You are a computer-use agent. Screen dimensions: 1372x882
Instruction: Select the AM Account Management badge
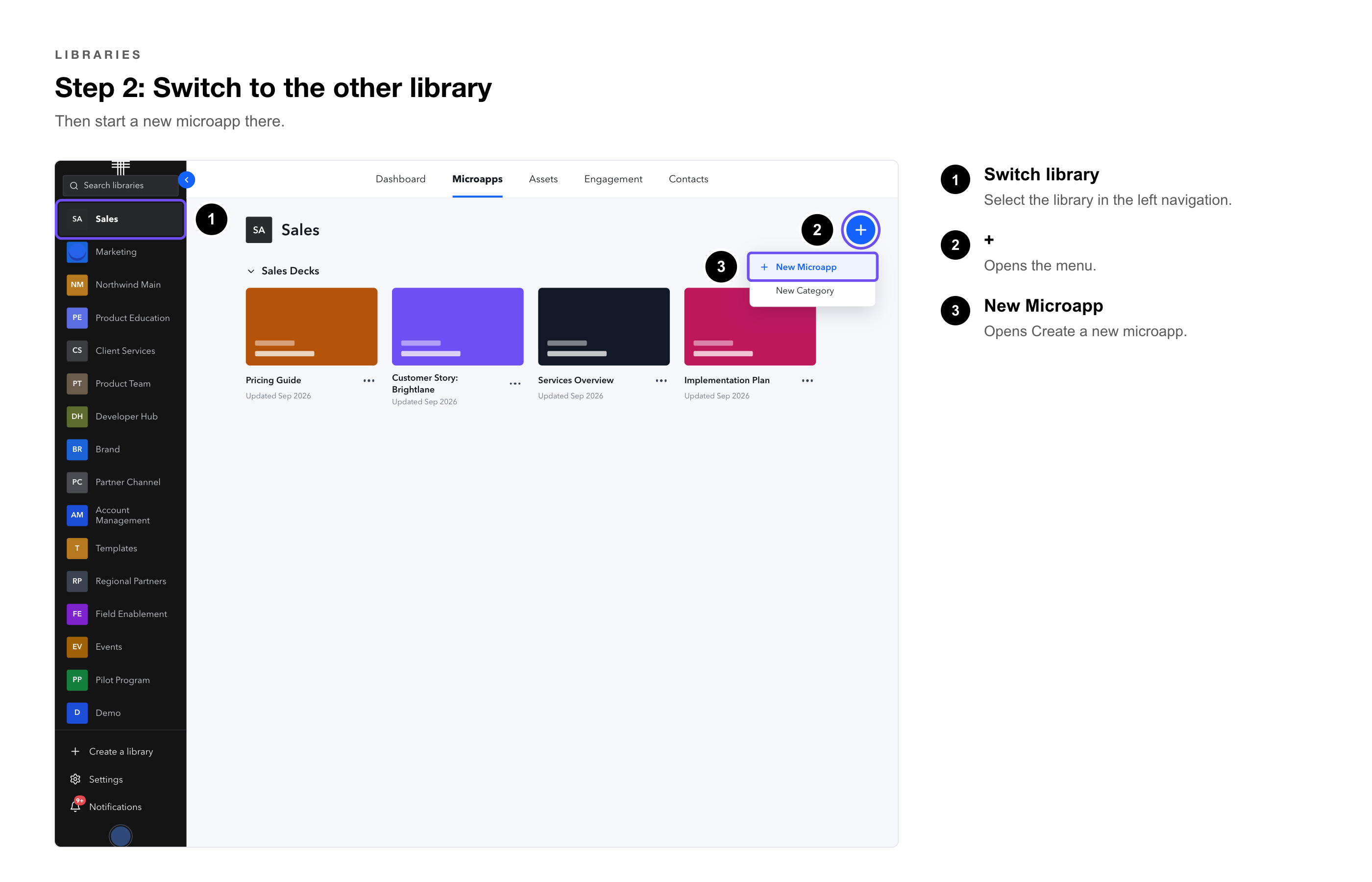77,515
